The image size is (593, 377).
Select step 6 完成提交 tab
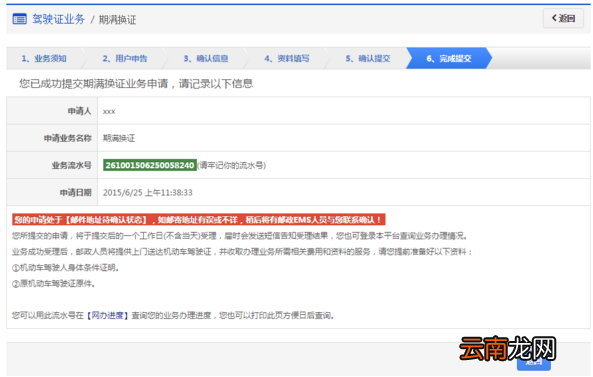click(x=449, y=59)
